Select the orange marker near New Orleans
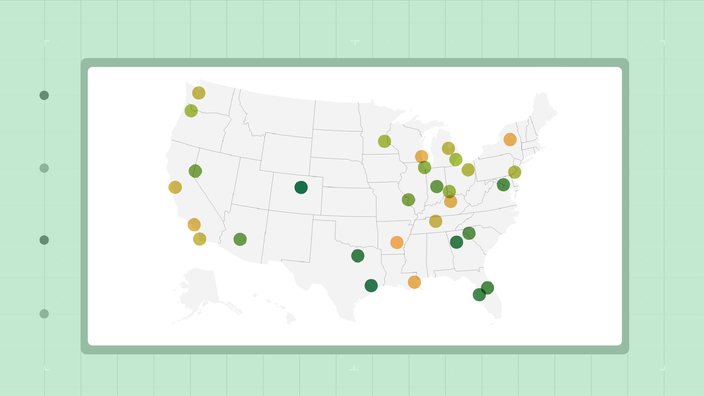Image resolution: width=704 pixels, height=396 pixels. pos(414,282)
